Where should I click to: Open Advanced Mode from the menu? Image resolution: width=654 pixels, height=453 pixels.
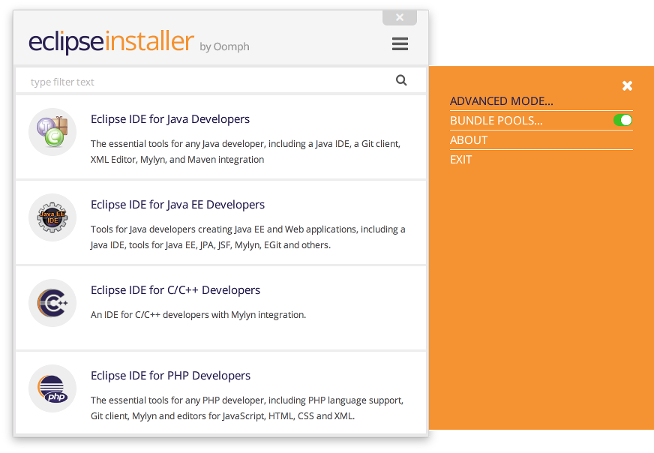point(501,101)
